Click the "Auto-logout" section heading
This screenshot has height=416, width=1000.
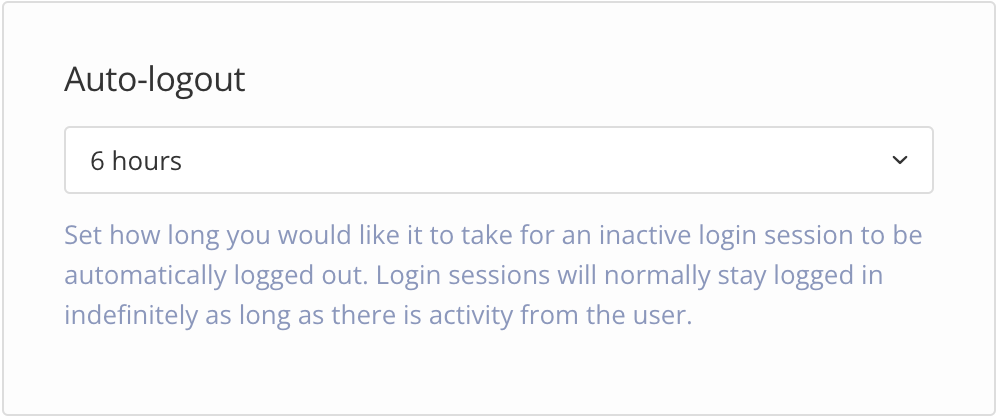(x=154, y=80)
